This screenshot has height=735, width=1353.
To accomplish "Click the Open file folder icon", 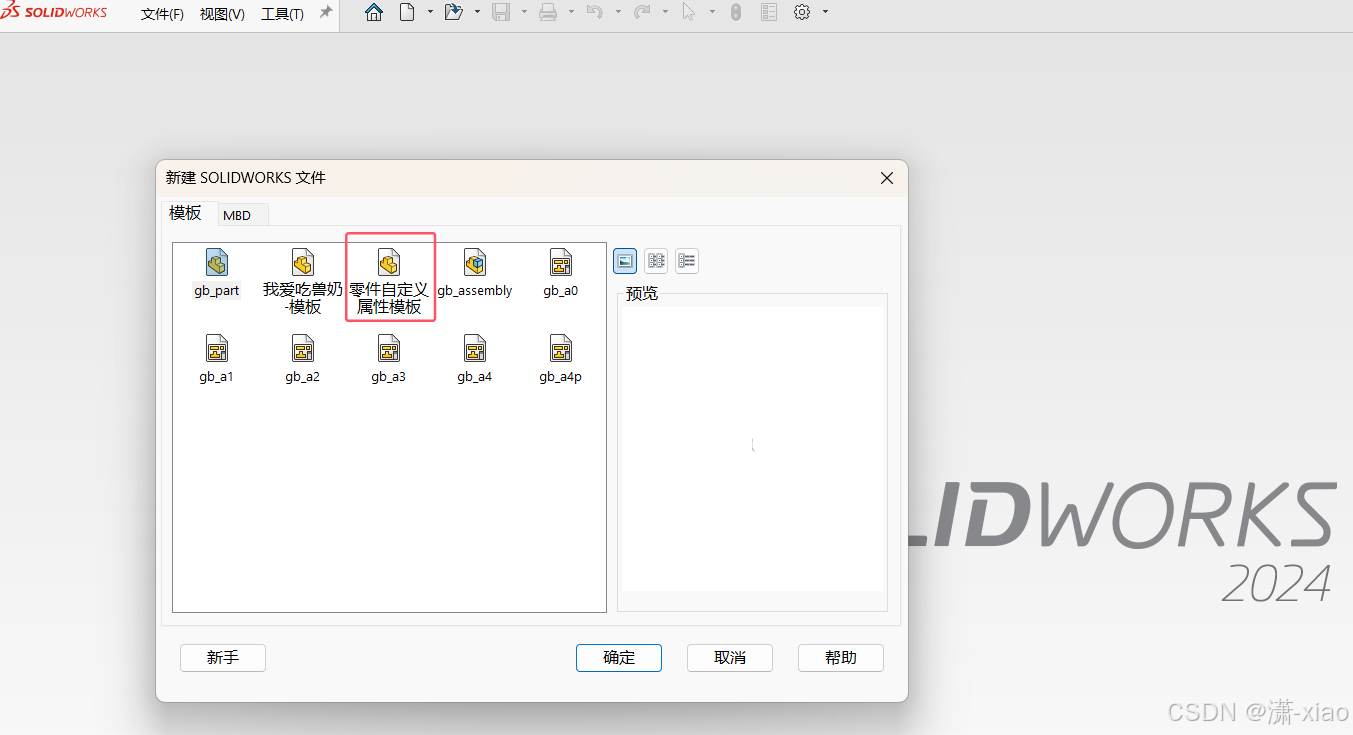I will pyautogui.click(x=453, y=13).
